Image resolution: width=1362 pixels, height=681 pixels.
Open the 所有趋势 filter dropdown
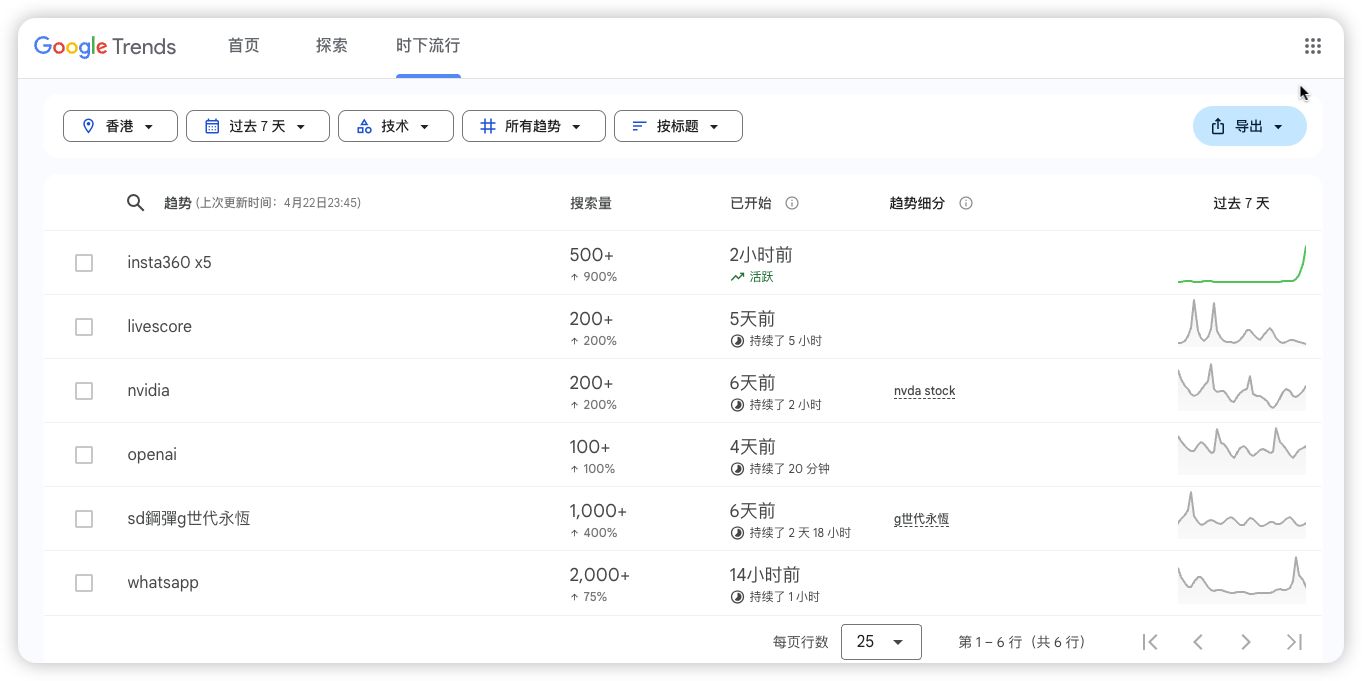point(534,126)
